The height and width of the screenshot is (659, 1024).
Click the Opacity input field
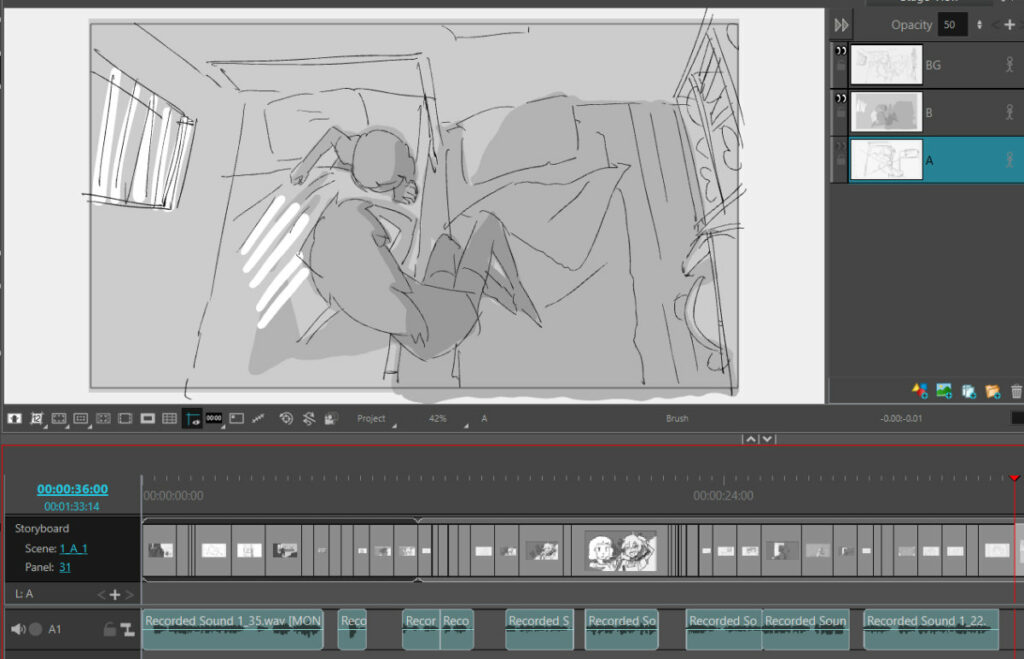tap(953, 25)
